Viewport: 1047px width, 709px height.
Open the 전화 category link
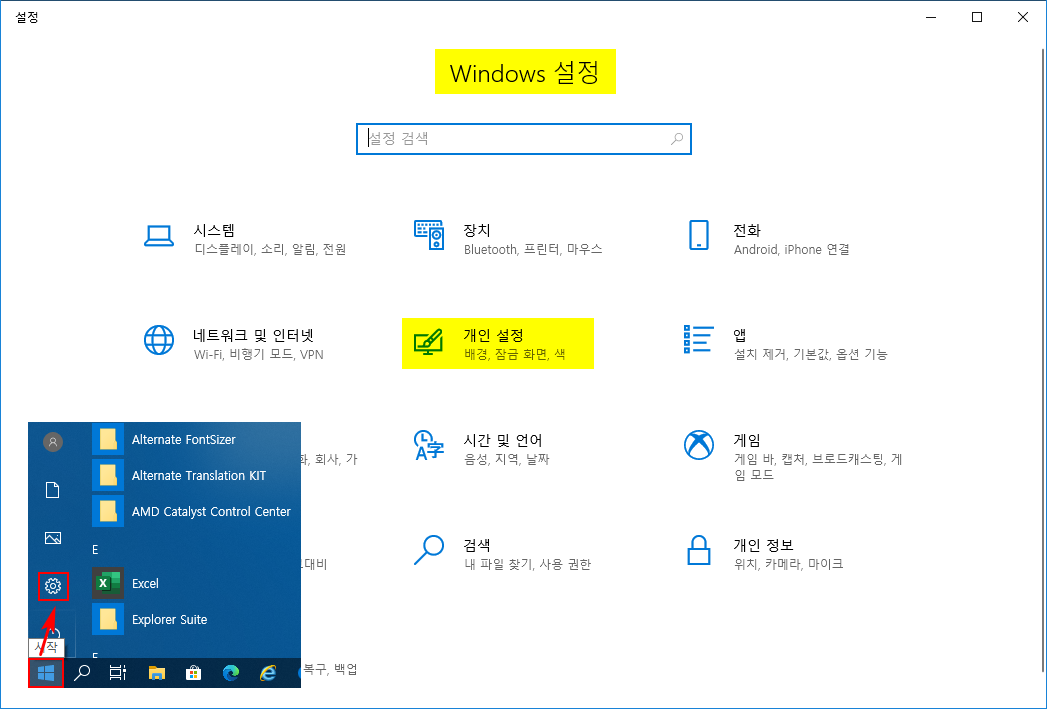[747, 230]
